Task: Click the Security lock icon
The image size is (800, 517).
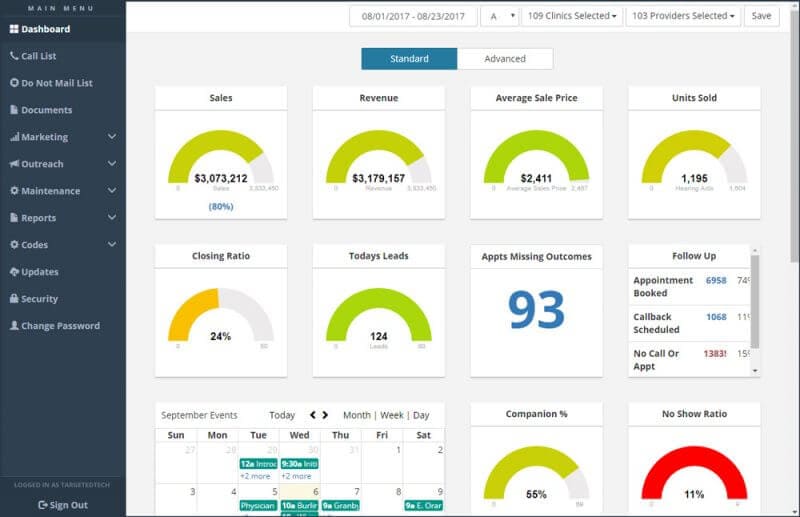Action: [14, 299]
